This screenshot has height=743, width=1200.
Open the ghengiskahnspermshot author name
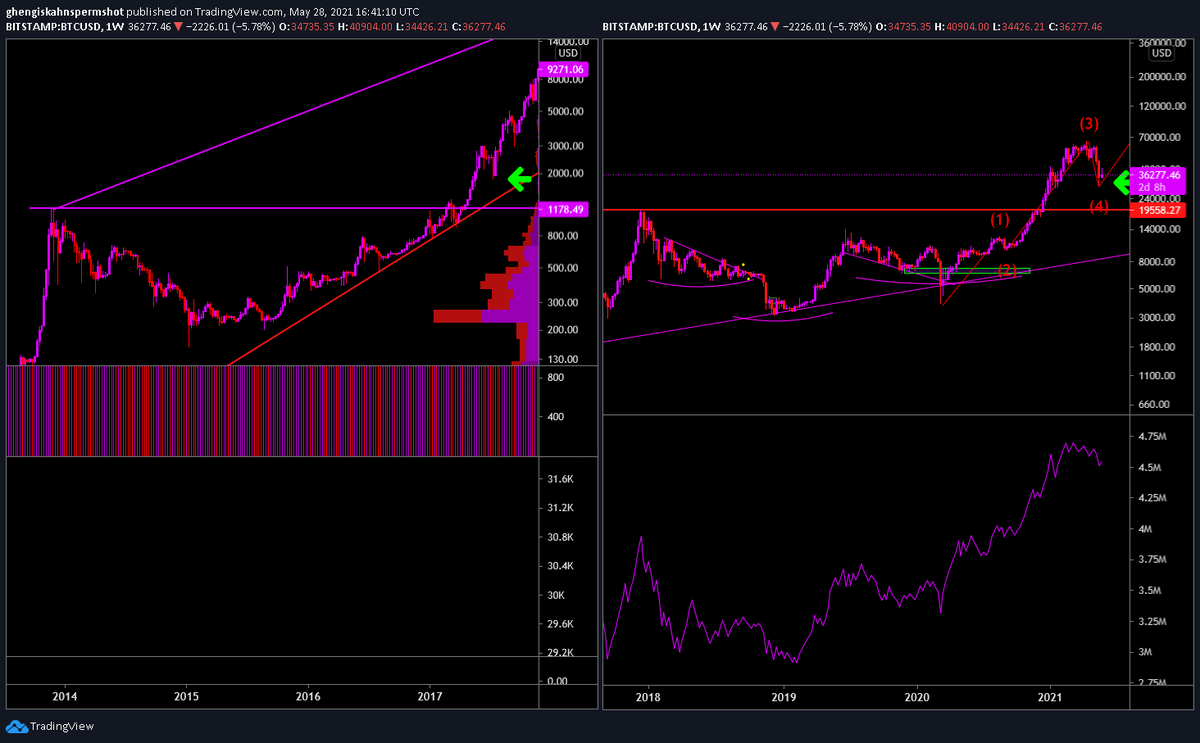coord(64,11)
